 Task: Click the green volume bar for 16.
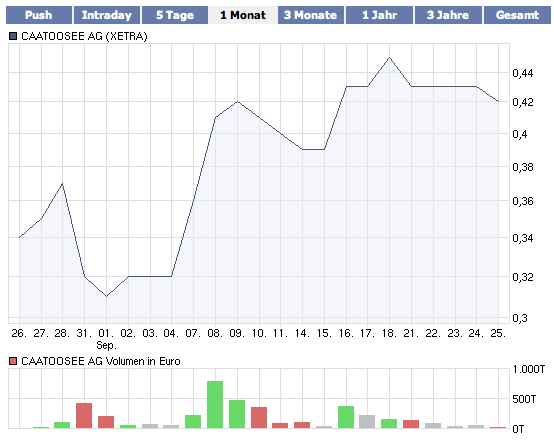[346, 417]
